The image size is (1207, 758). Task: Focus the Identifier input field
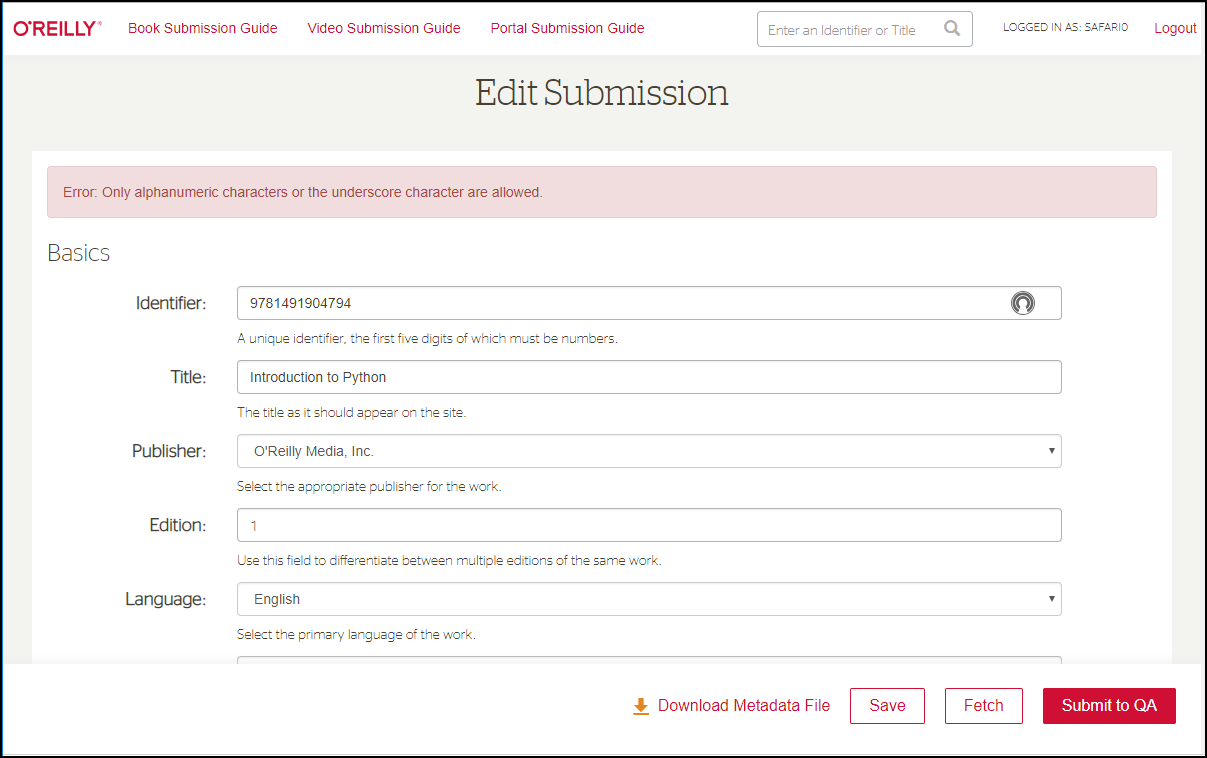click(649, 303)
